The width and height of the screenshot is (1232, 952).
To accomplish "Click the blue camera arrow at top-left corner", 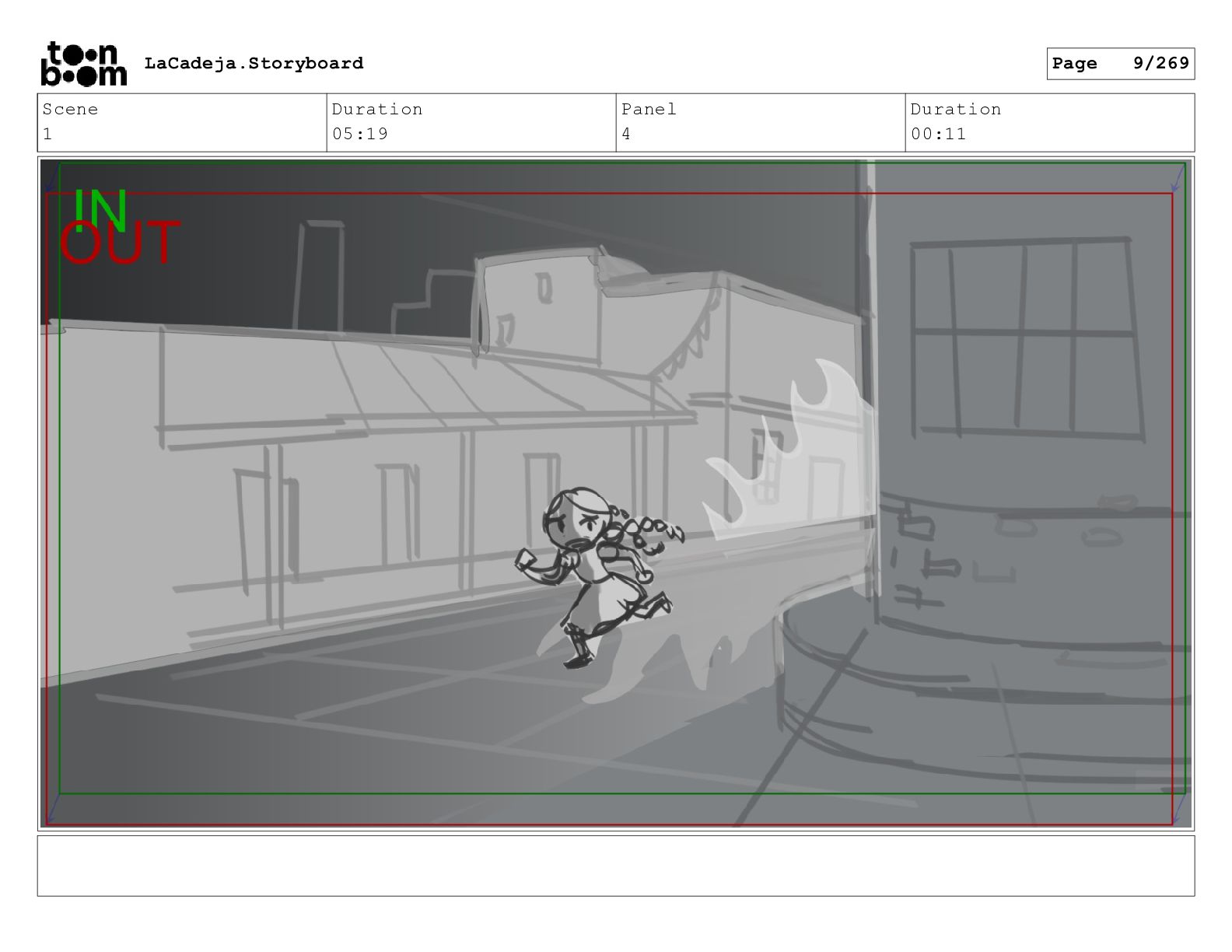I will point(50,184).
